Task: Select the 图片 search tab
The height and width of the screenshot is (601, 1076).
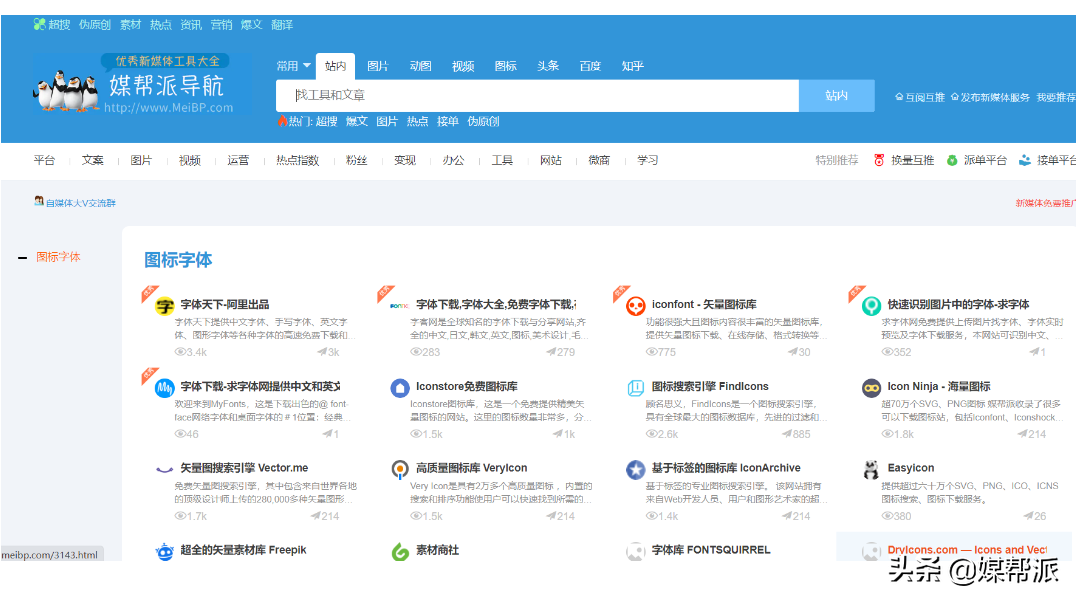Action: pyautogui.click(x=377, y=66)
